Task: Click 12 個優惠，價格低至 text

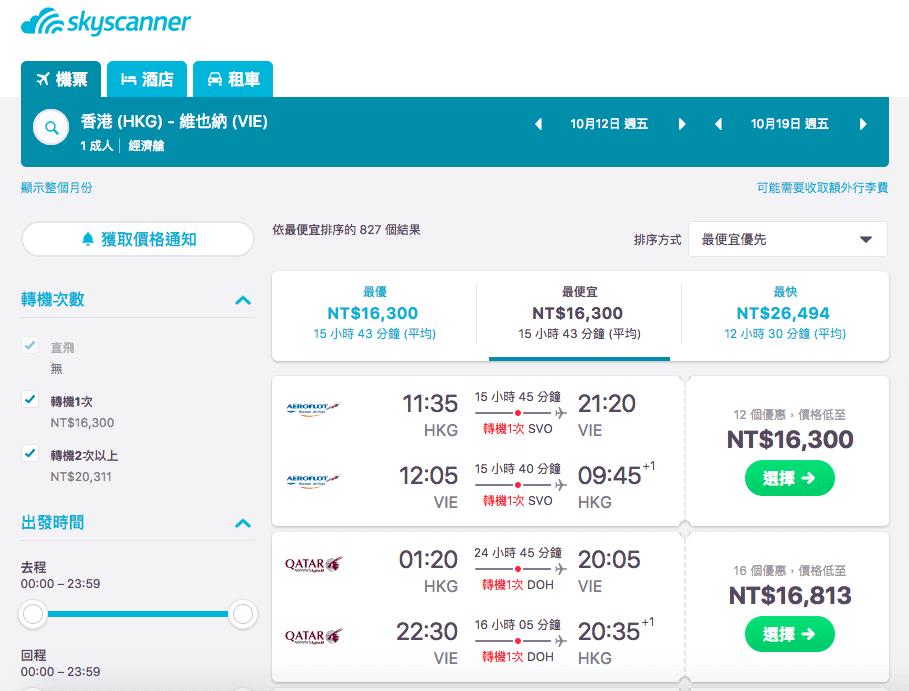Action: pyautogui.click(x=790, y=414)
